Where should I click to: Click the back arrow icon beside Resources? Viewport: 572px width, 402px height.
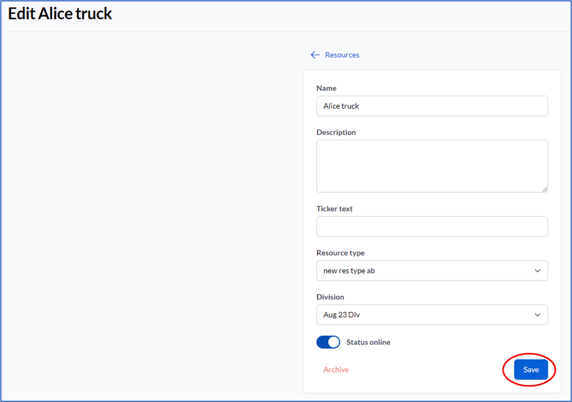(315, 55)
